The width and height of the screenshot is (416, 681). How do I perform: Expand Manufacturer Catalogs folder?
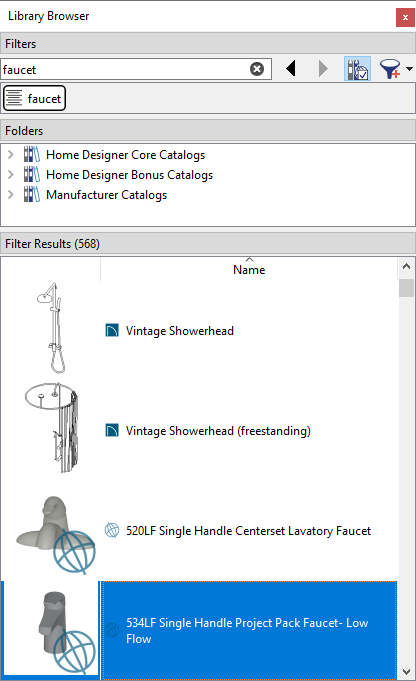click(x=11, y=194)
